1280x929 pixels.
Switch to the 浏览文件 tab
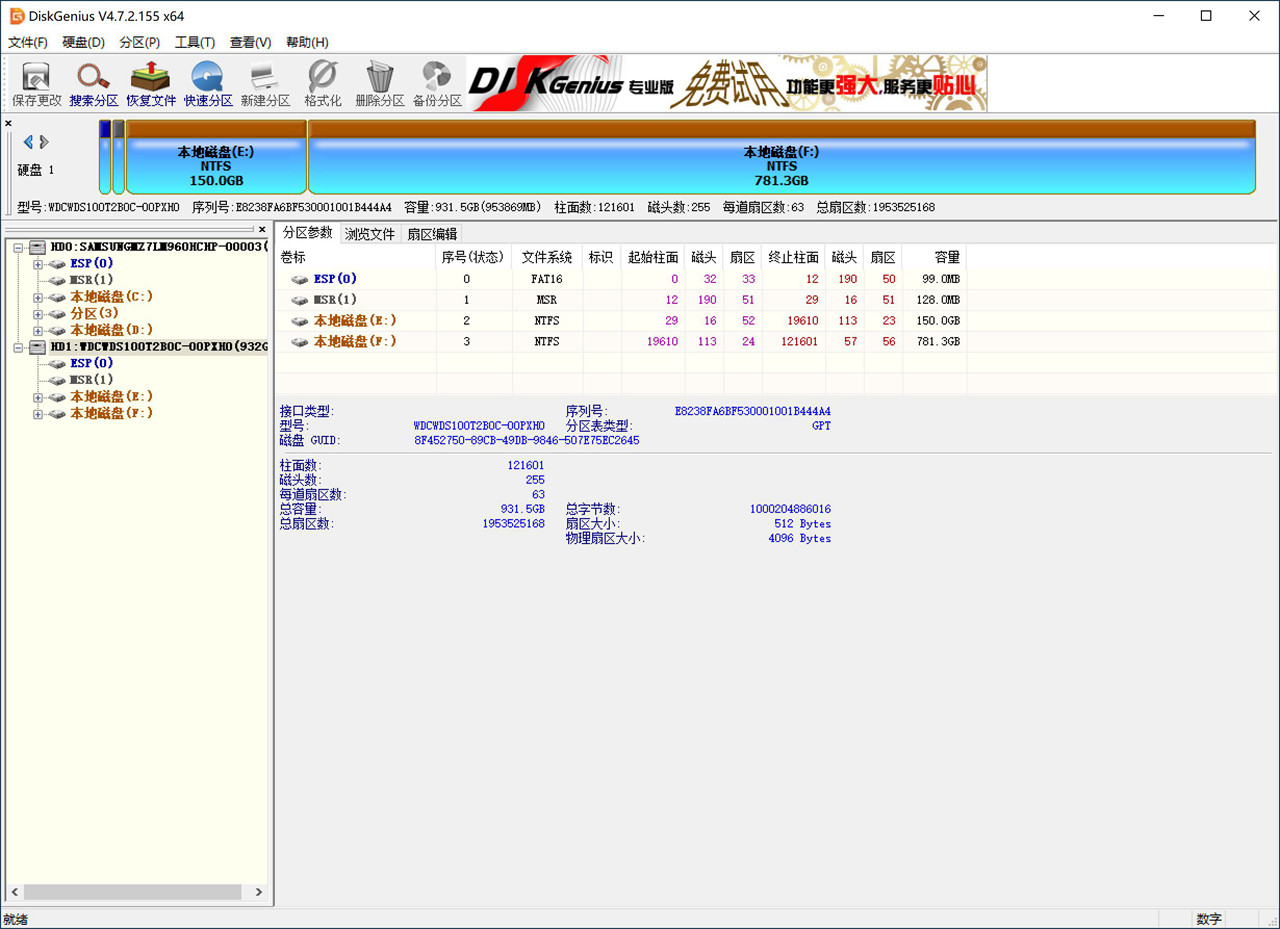[370, 232]
